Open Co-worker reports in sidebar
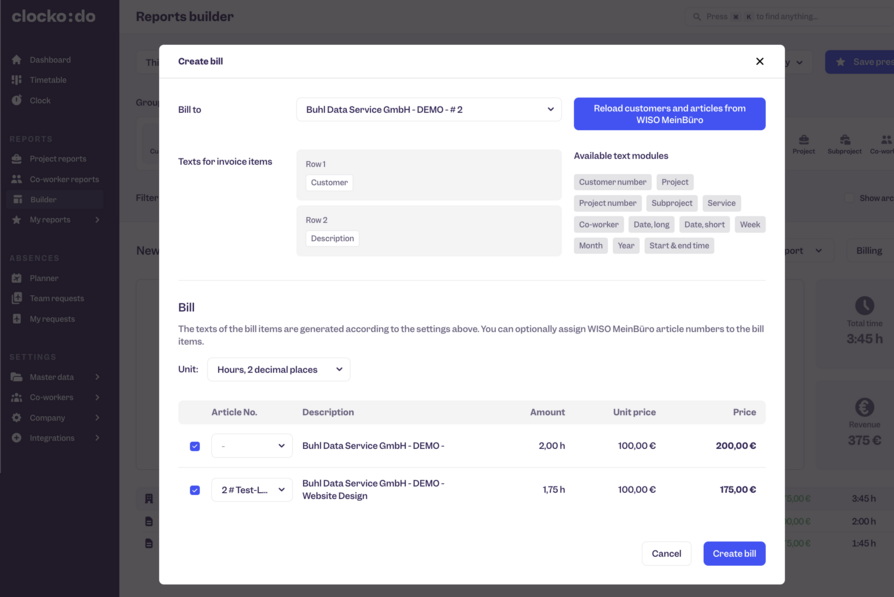This screenshot has width=894, height=597. click(64, 179)
